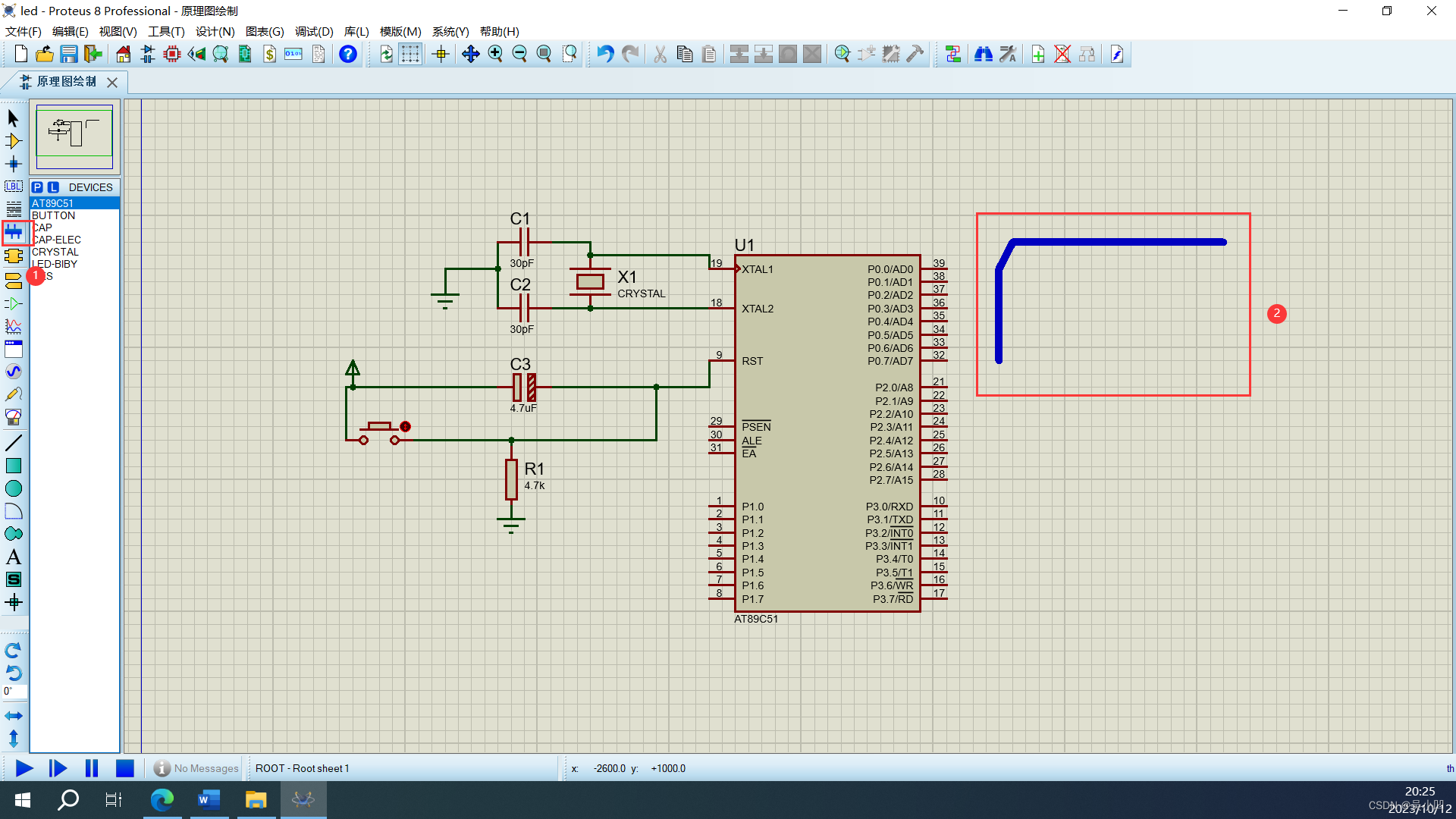
Task: Click the P pick devices button
Action: [37, 187]
